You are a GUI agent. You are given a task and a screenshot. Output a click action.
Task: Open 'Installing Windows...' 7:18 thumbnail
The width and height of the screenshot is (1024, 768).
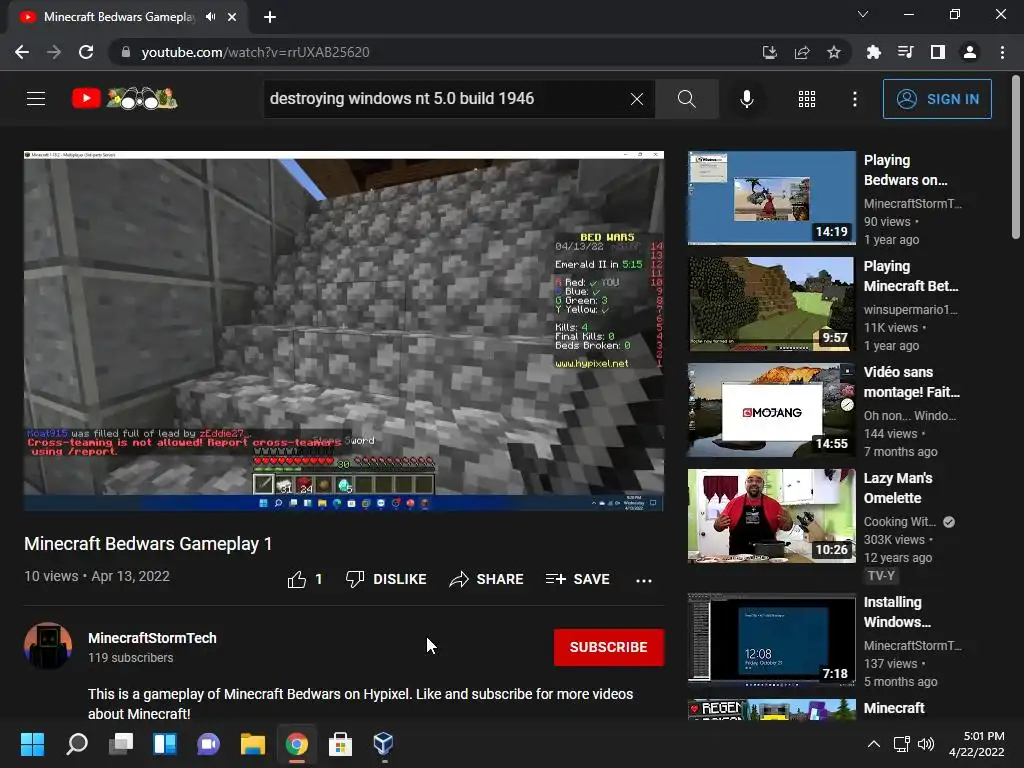tap(771, 640)
